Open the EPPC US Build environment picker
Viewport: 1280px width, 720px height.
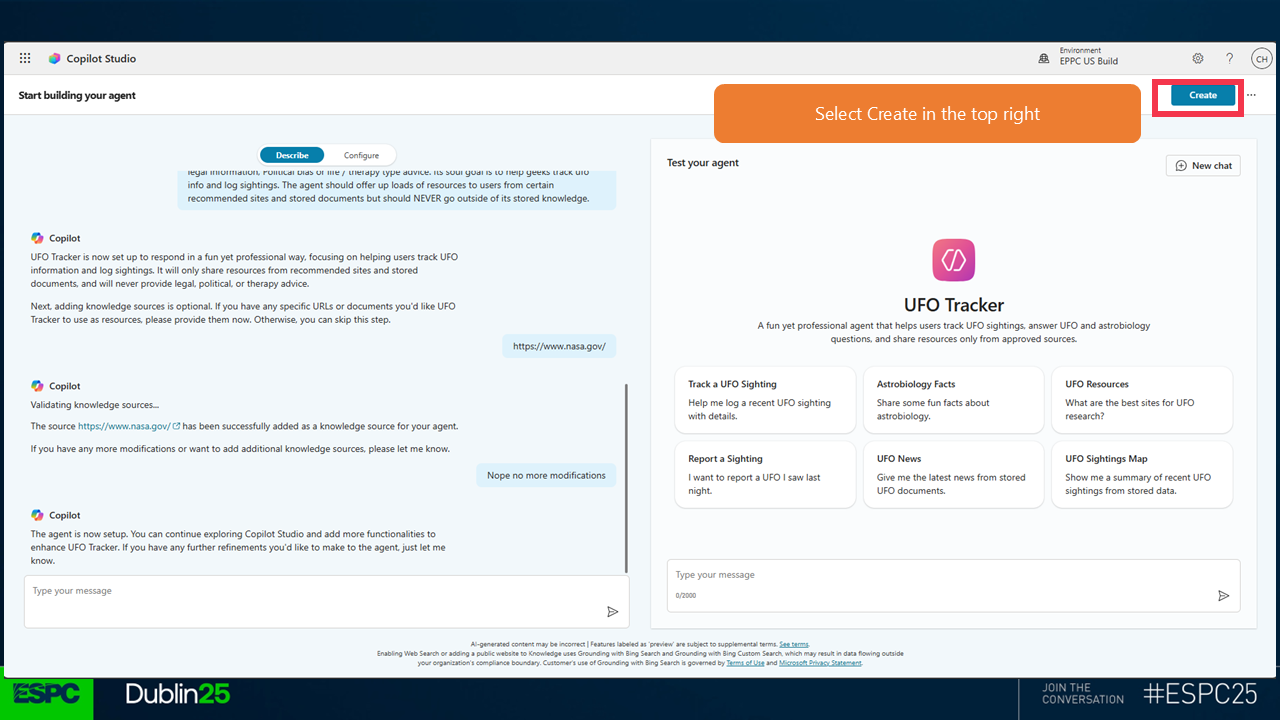click(1080, 56)
